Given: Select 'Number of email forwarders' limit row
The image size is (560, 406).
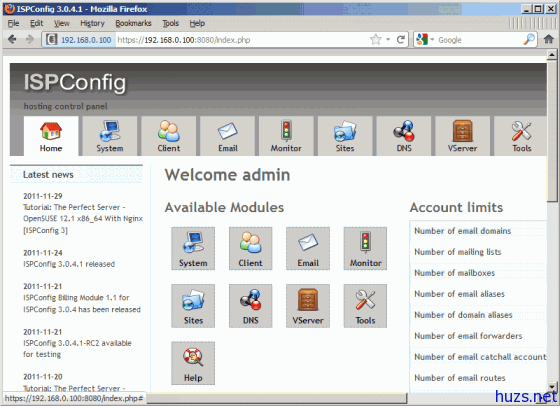Looking at the screenshot, I should (x=478, y=336).
